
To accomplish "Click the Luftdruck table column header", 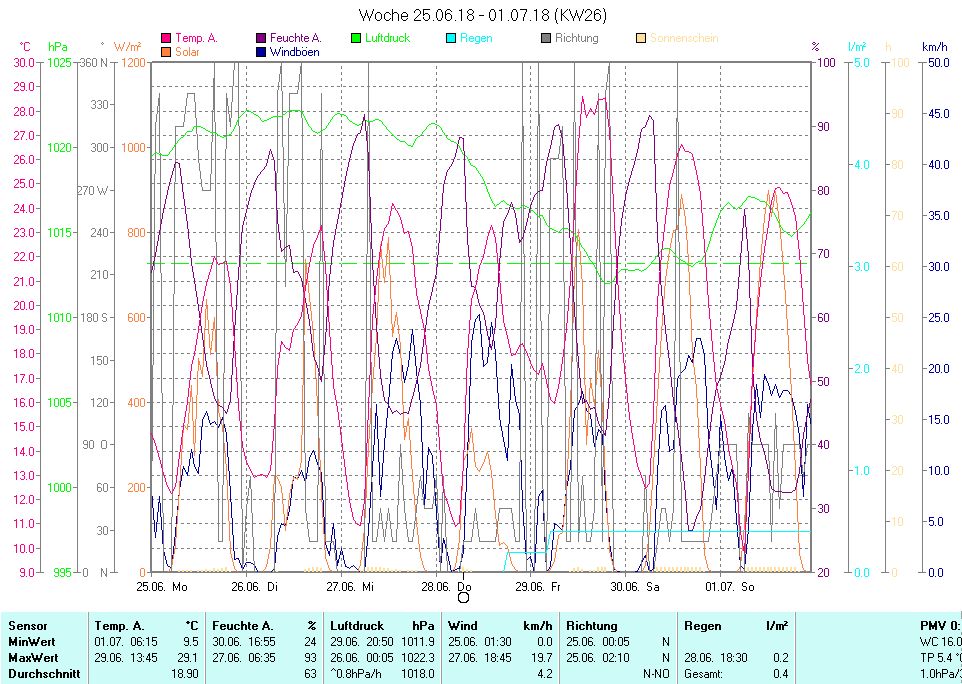I will point(357,626).
